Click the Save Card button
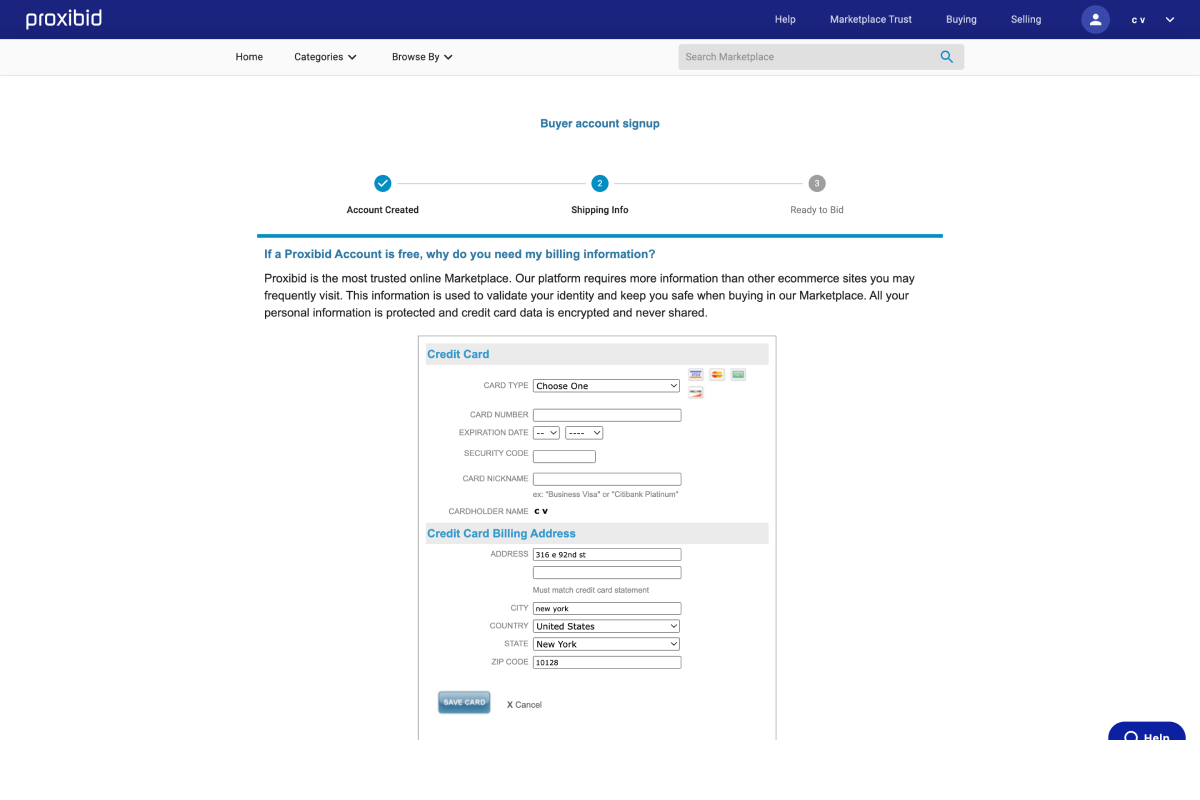Screen dimensions: 1200x800 tap(464, 702)
